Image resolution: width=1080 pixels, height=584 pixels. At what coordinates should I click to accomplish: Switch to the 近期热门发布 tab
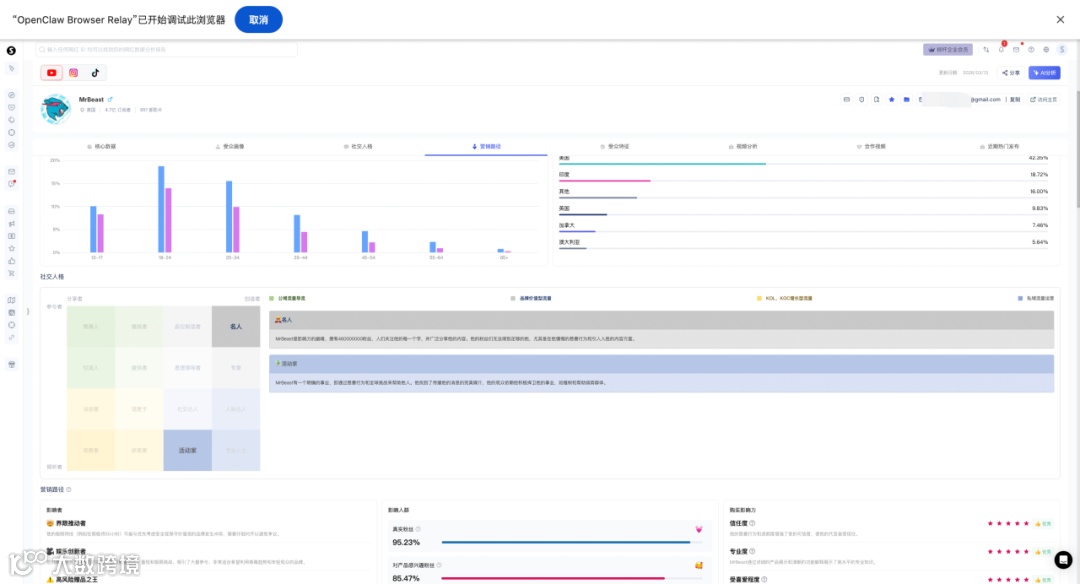coord(999,146)
